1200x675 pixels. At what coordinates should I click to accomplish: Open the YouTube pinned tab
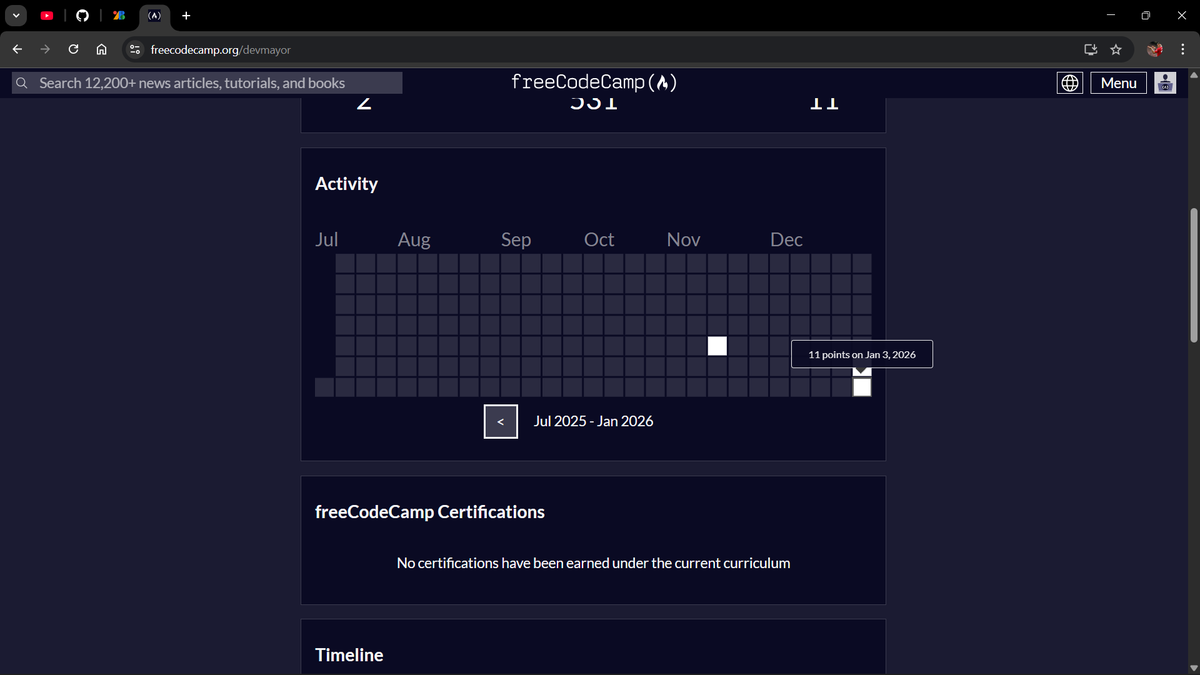[x=48, y=15]
